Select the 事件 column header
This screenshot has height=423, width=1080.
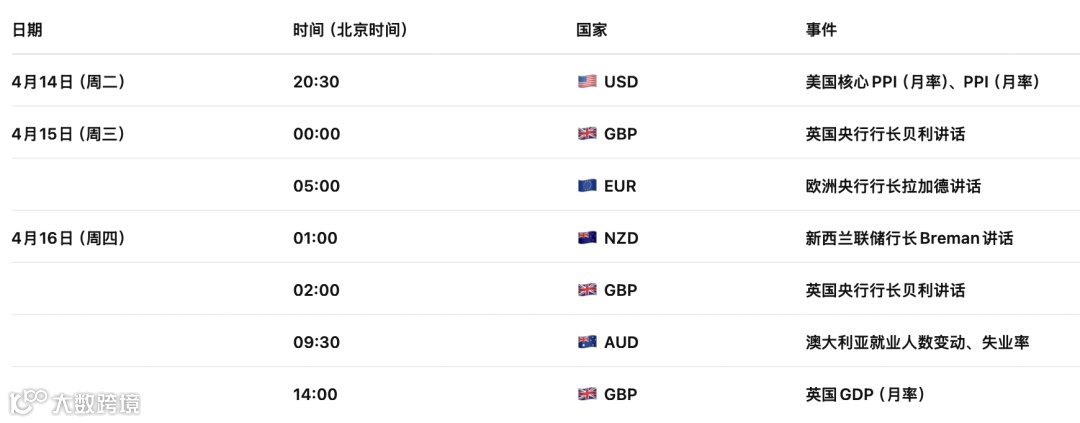click(821, 30)
